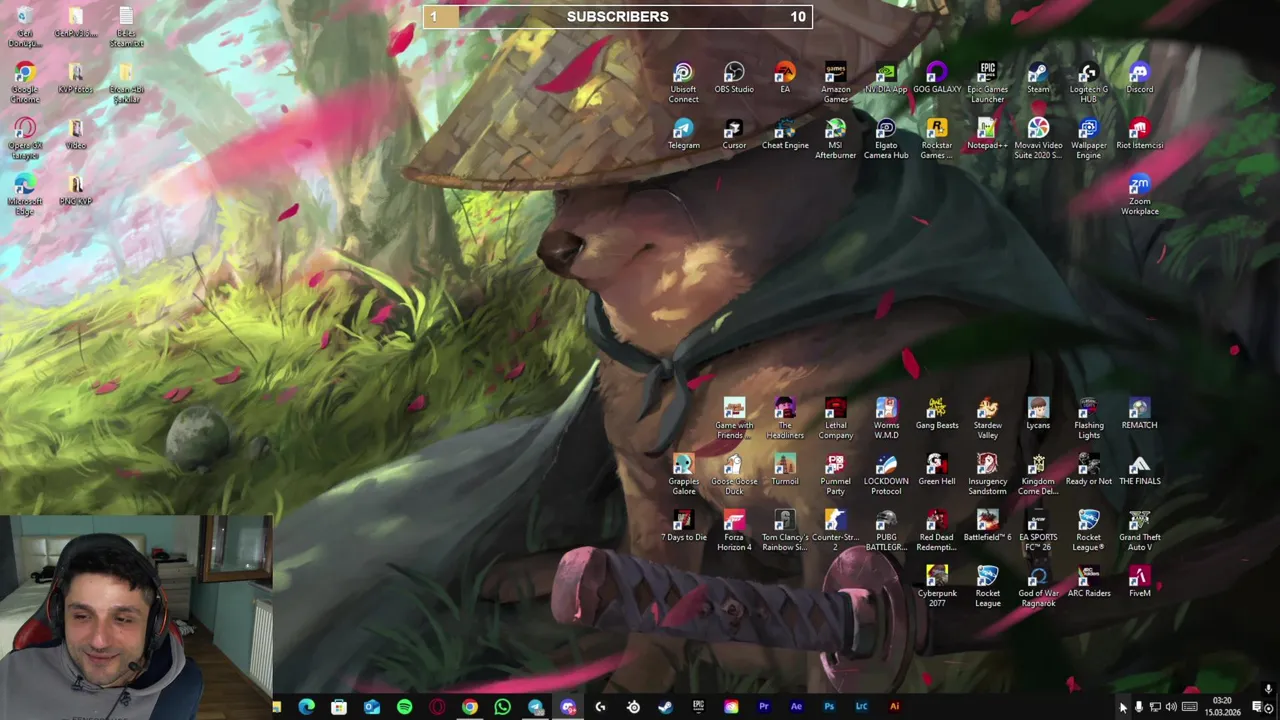1280x720 pixels.
Task: Open the notification center icon
Action: [x=1257, y=707]
